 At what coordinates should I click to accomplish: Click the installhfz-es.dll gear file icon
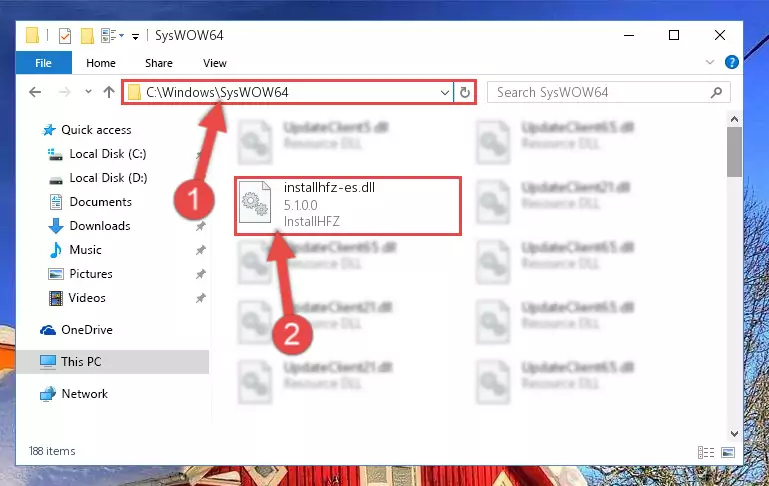point(255,203)
